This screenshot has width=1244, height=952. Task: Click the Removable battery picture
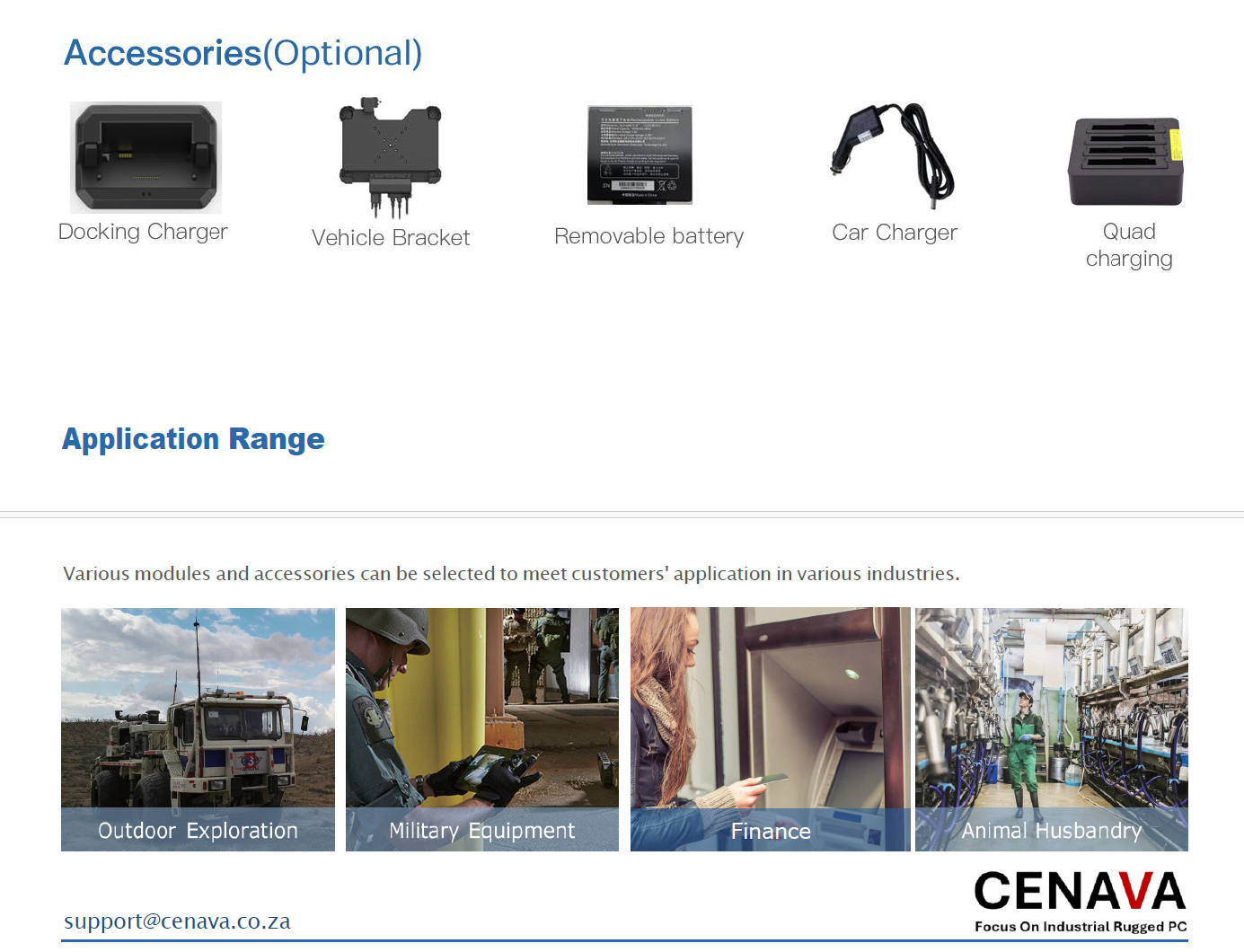coord(640,154)
